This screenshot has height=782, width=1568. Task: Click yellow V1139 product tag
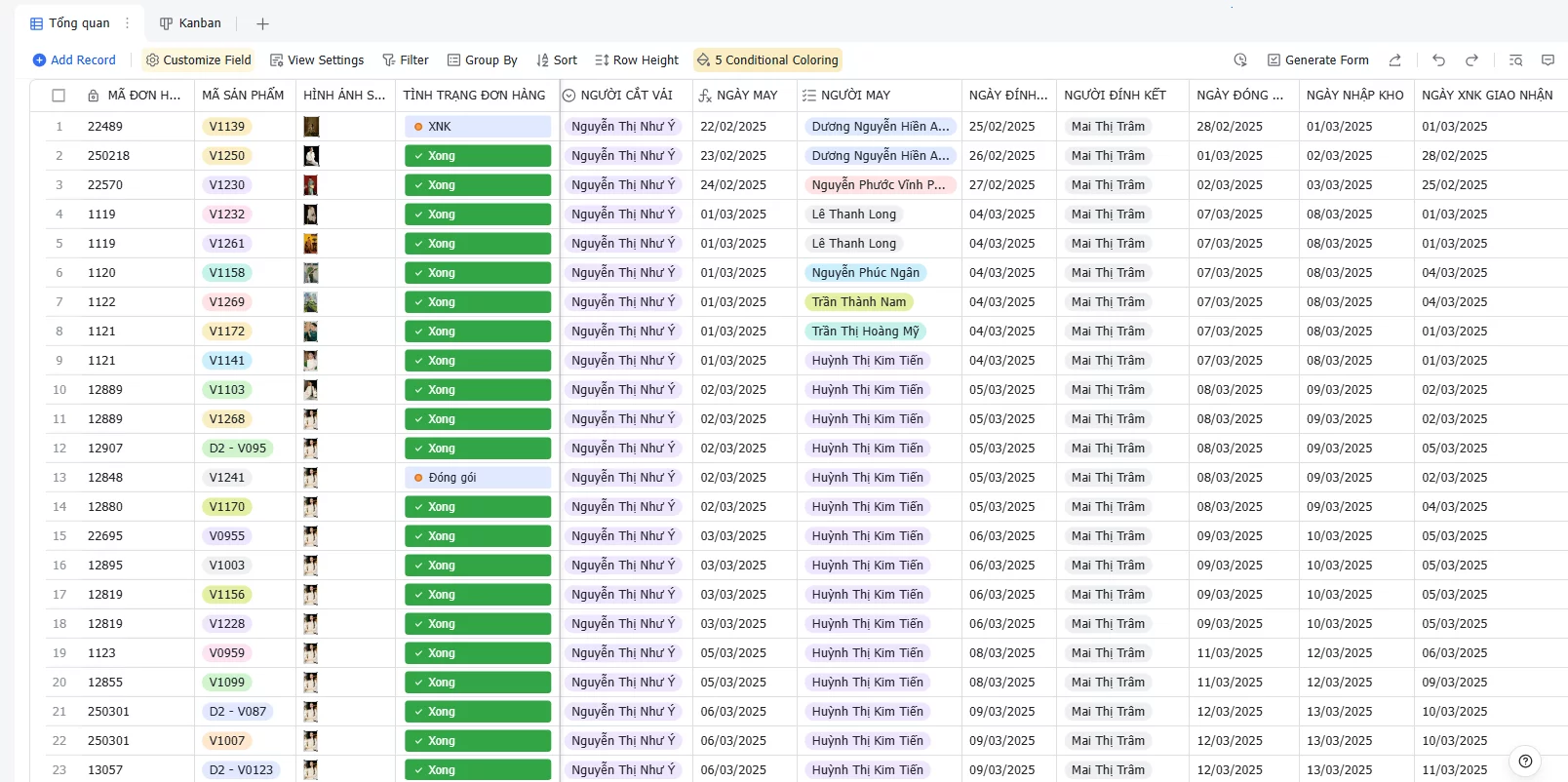coord(227,127)
